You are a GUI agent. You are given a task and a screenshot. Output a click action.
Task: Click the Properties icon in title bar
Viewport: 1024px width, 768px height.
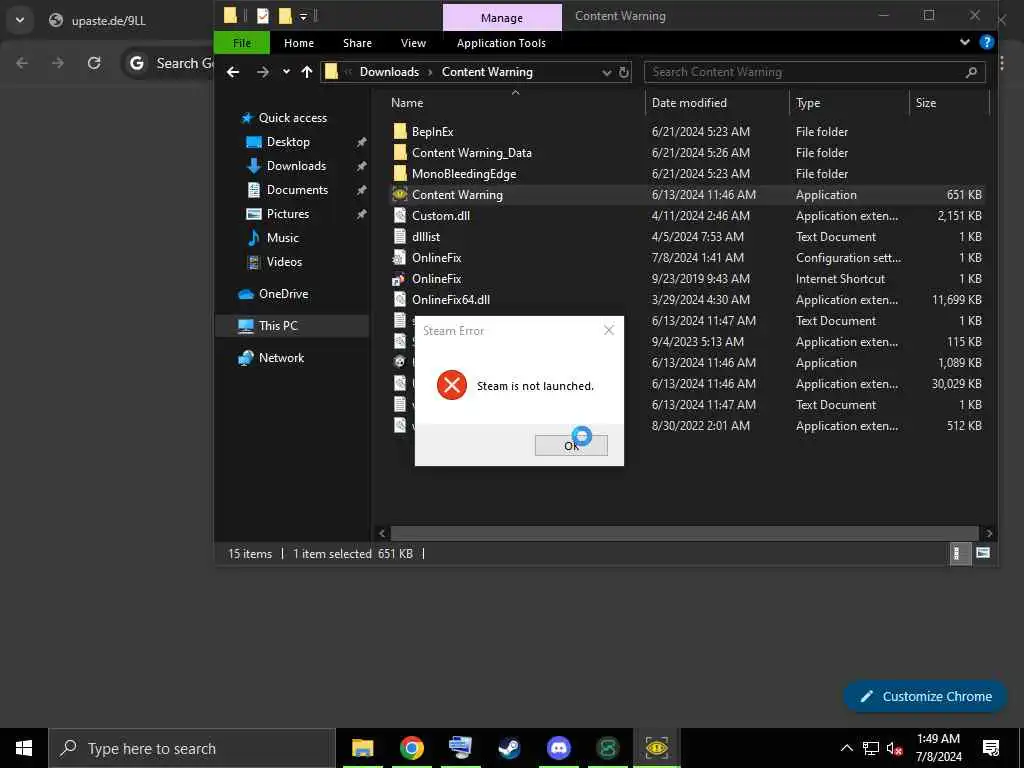click(x=263, y=16)
